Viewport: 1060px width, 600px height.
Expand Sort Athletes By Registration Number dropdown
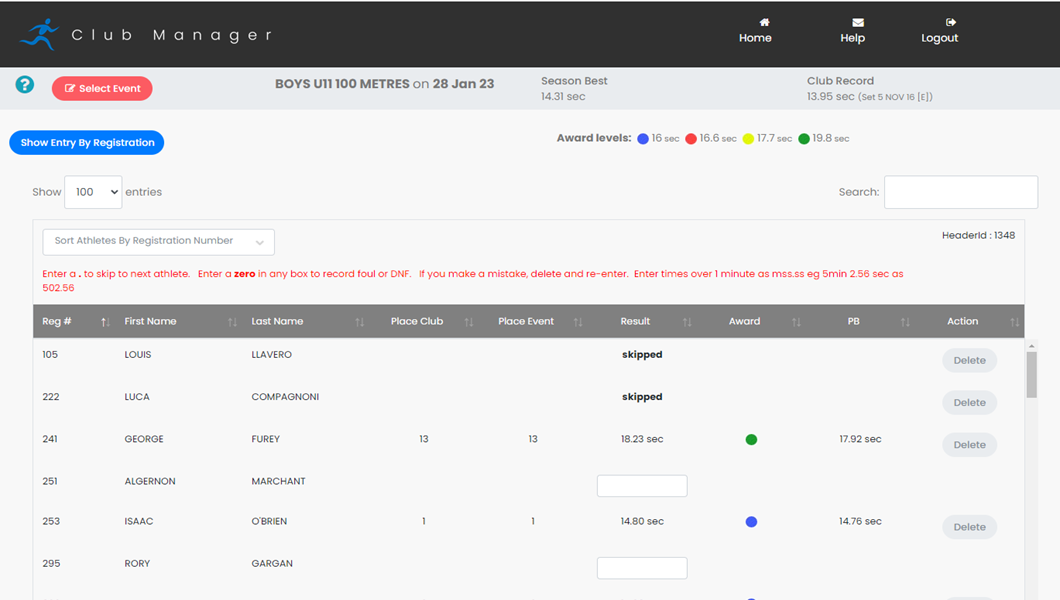click(x=158, y=241)
